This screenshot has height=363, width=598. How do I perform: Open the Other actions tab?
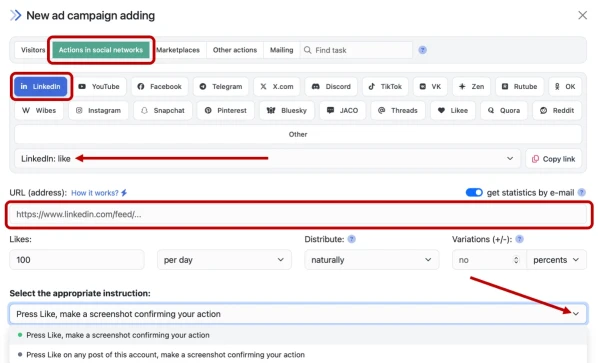(x=235, y=50)
